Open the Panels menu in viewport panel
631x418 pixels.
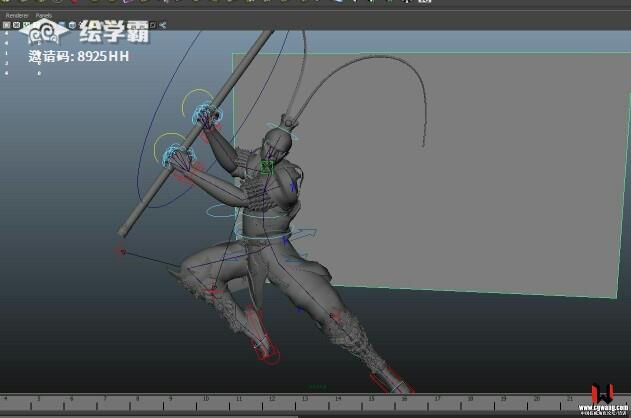click(x=43, y=15)
